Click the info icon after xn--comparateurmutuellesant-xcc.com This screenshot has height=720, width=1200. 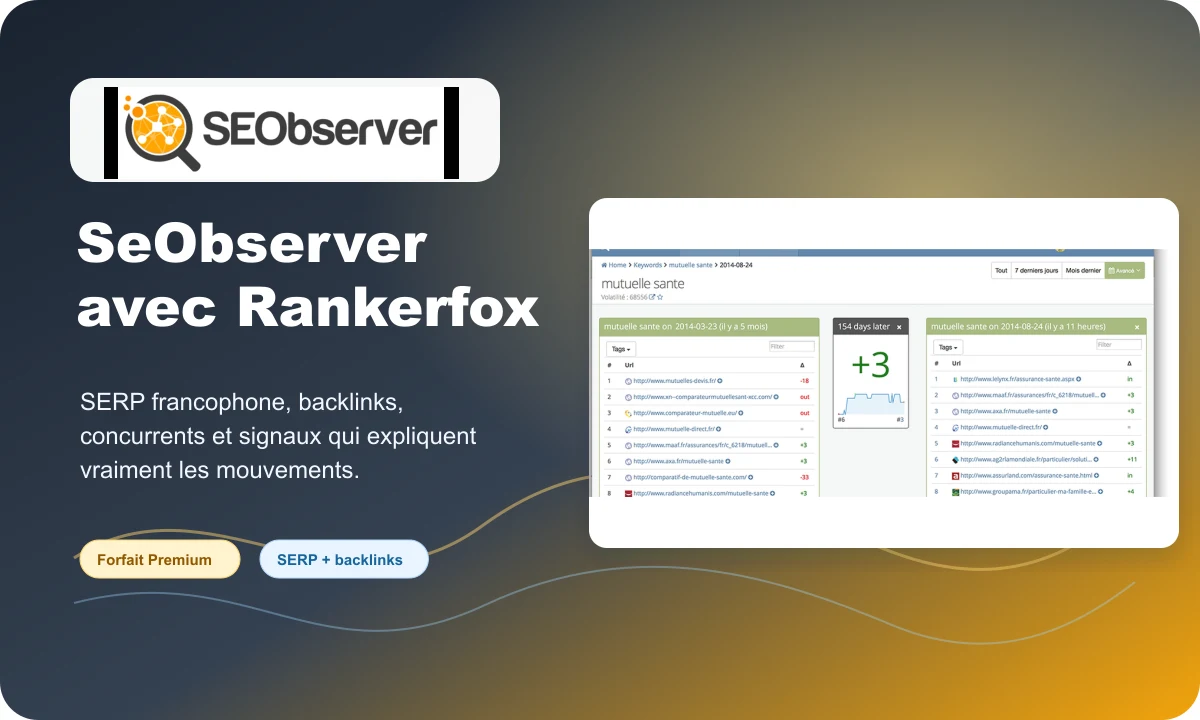tap(776, 397)
